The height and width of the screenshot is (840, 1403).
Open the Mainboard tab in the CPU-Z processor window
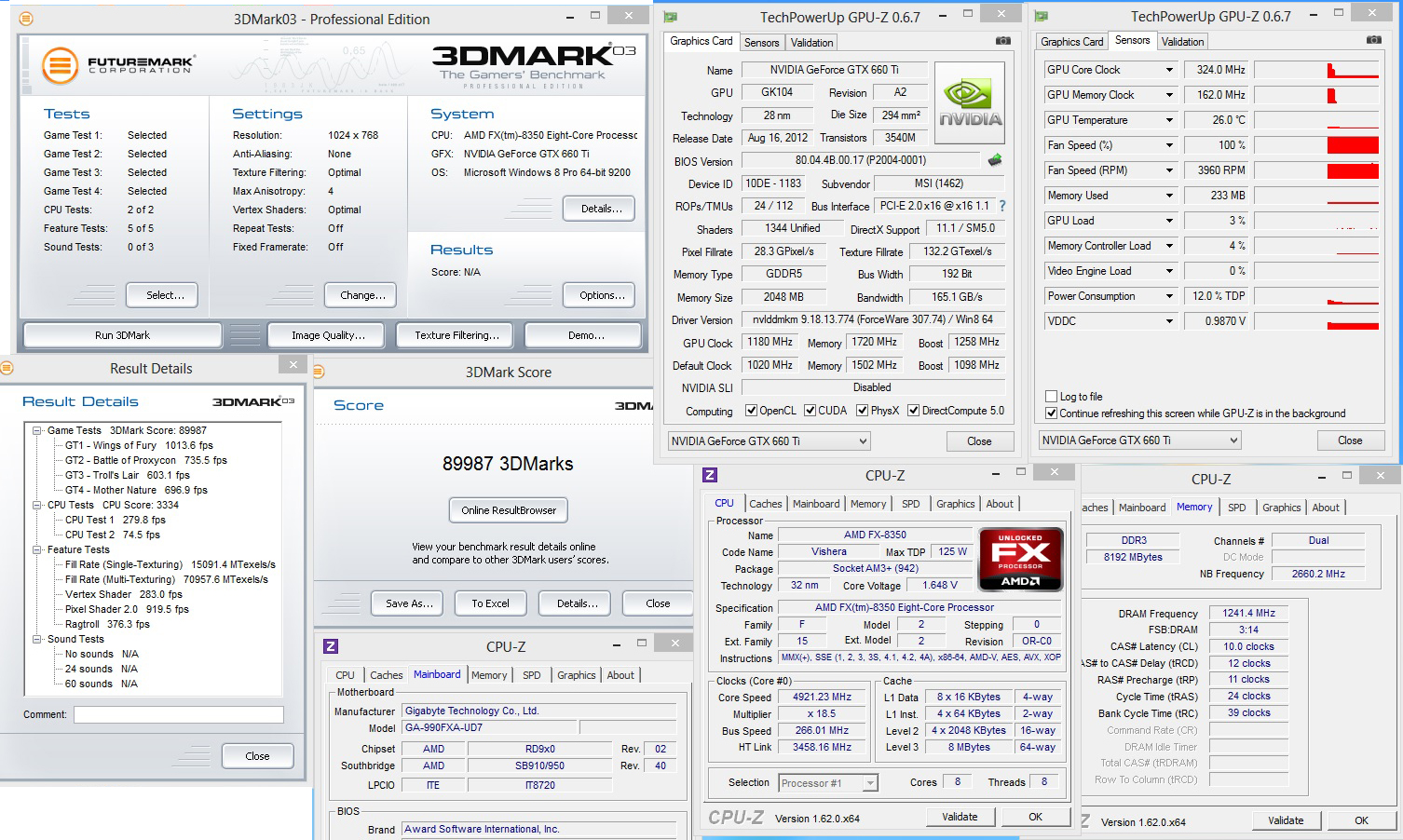[816, 504]
